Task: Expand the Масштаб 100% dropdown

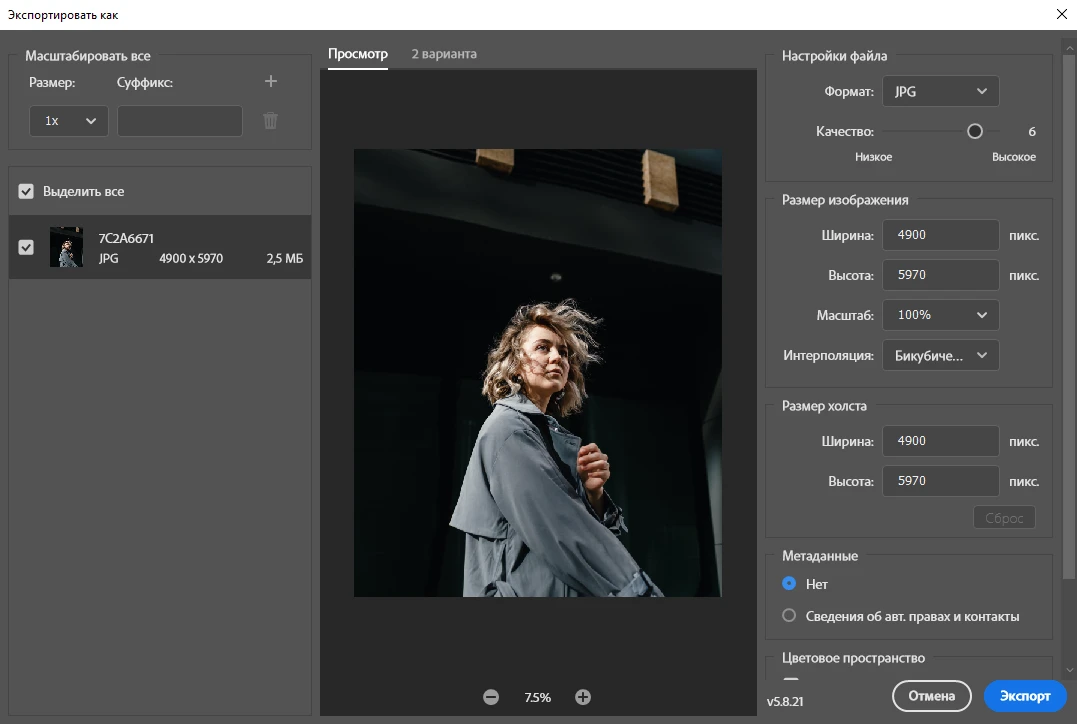Action: point(940,315)
